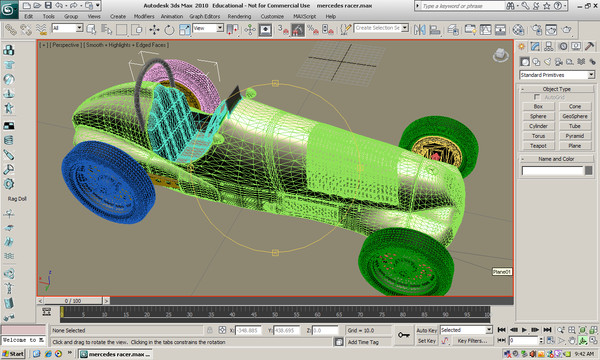Select the Select and Rotate tool
Viewport: 600px width, 360px height.
[x=169, y=29]
